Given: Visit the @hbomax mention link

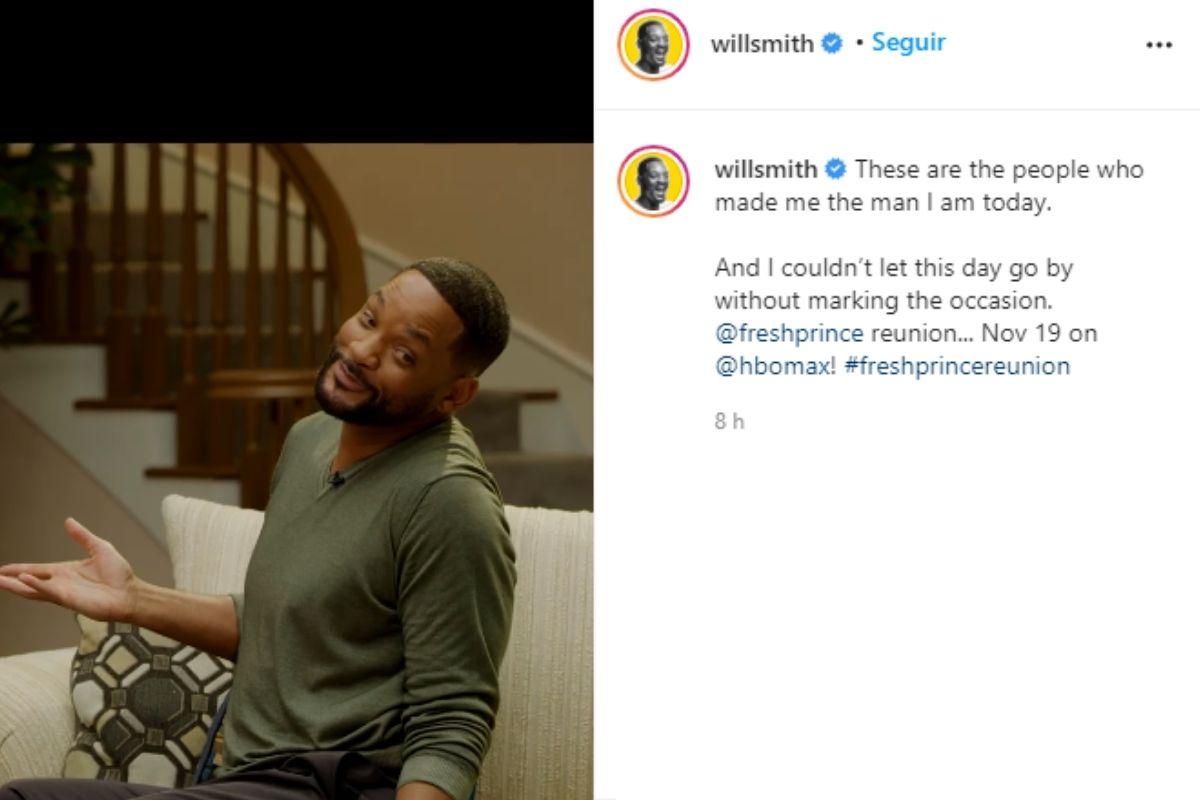Looking at the screenshot, I should click(x=770, y=366).
